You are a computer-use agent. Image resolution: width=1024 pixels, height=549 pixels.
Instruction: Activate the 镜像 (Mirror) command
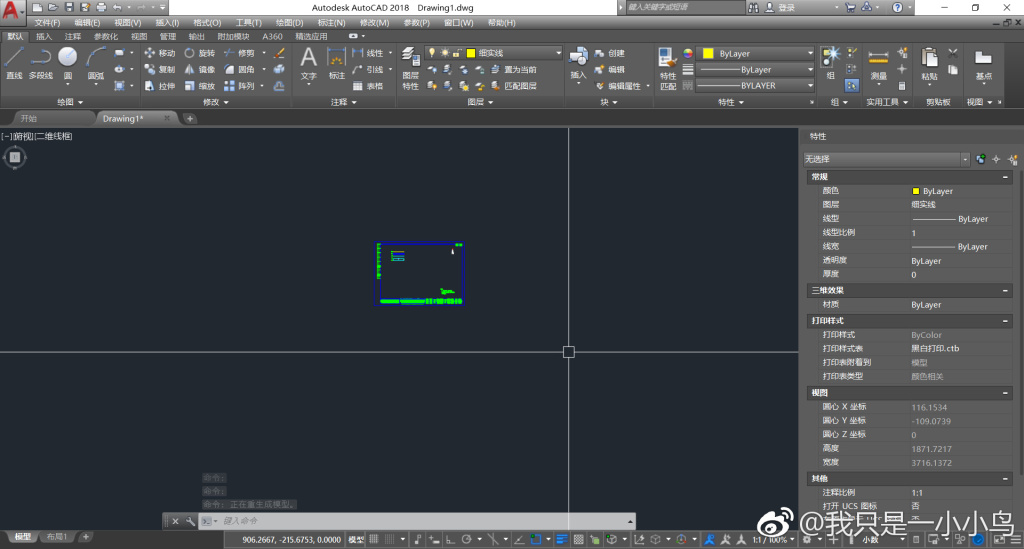199,69
